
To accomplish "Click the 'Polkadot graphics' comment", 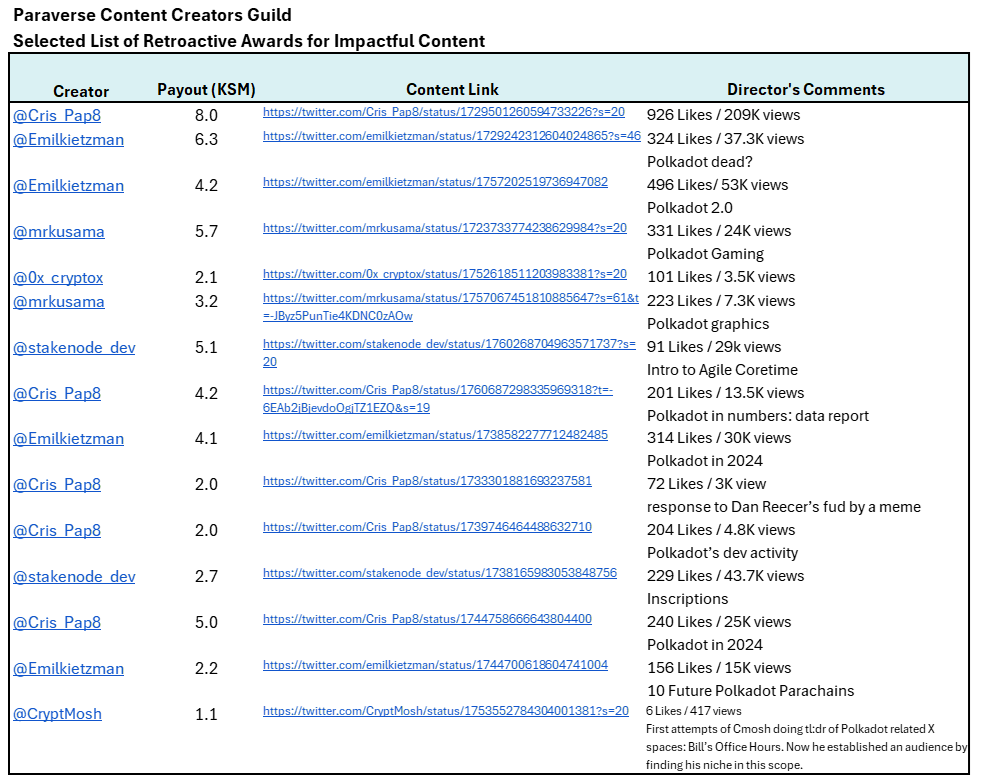I will pos(708,324).
